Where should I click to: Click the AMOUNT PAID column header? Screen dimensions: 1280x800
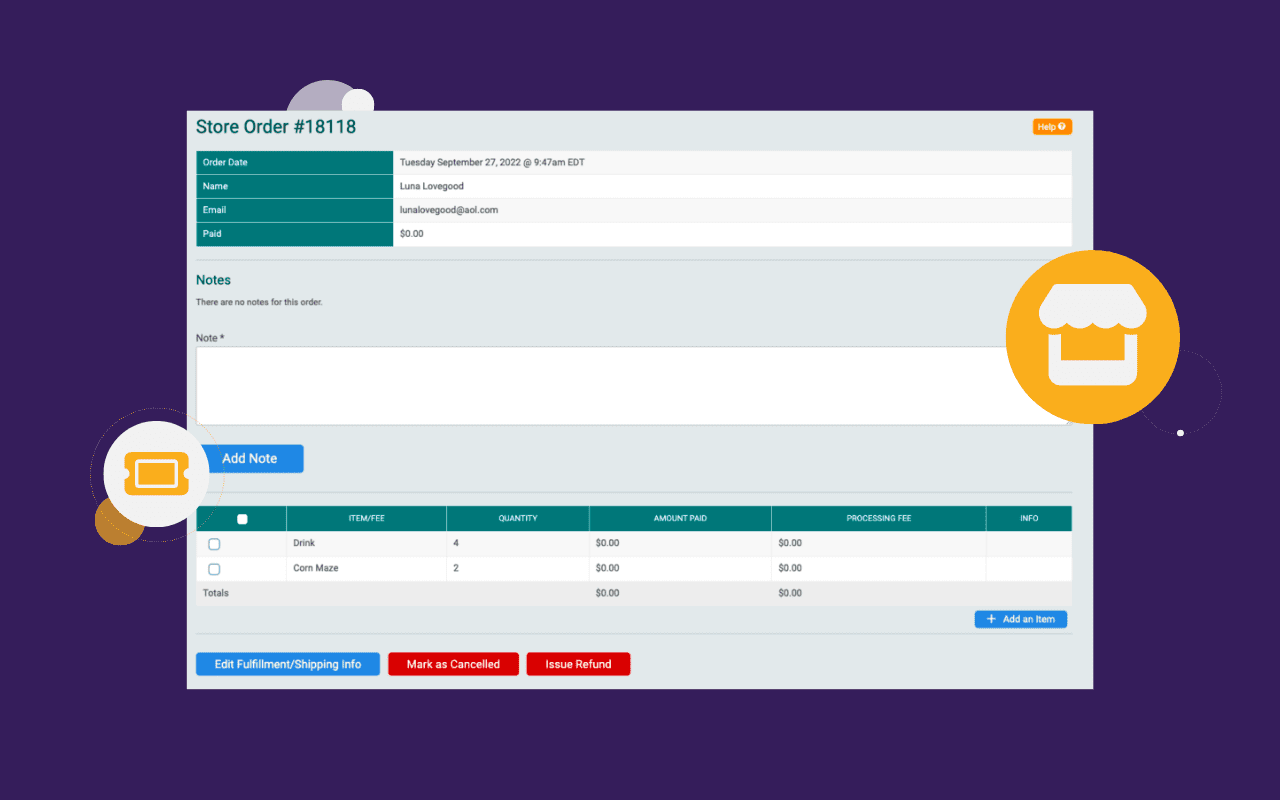pyautogui.click(x=680, y=517)
